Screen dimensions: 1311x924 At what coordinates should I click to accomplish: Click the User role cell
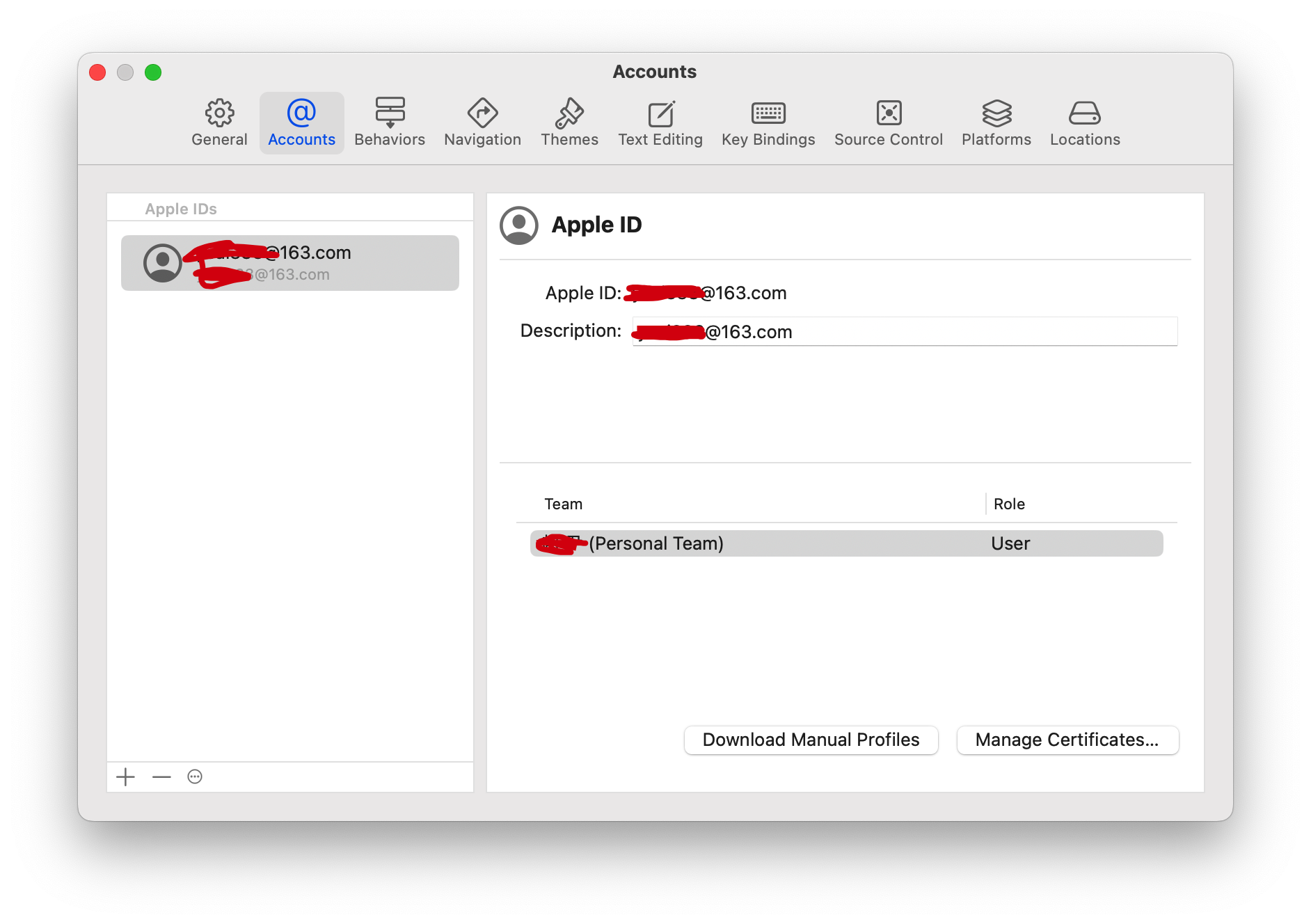pos(1010,543)
